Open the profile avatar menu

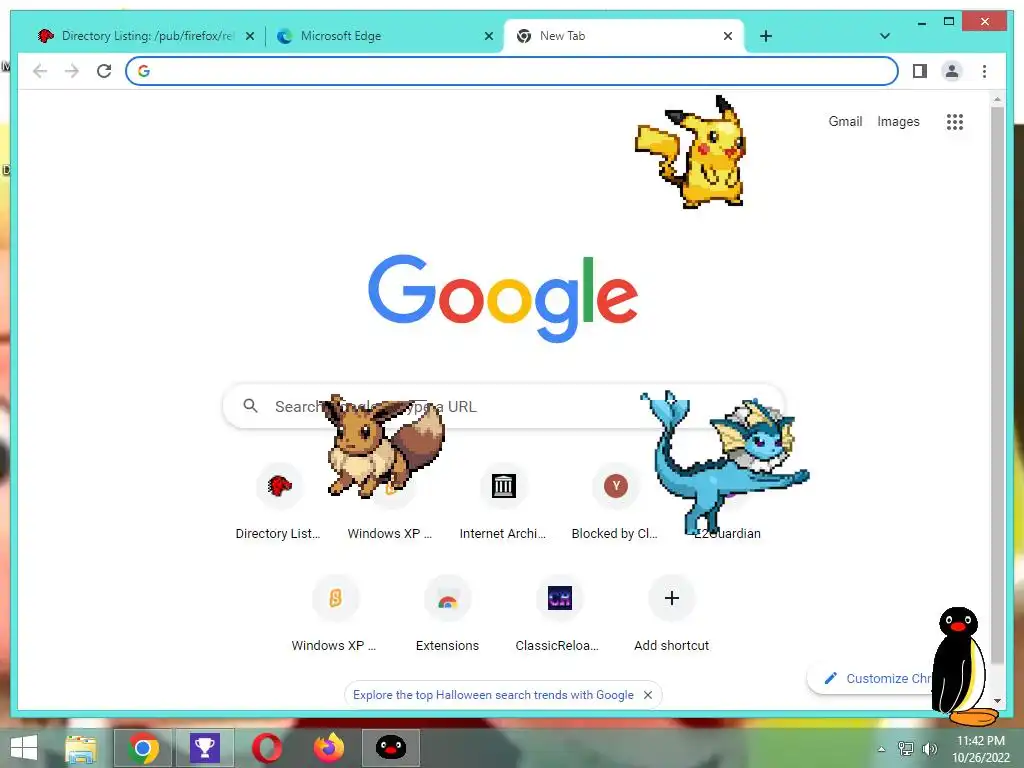tap(952, 71)
